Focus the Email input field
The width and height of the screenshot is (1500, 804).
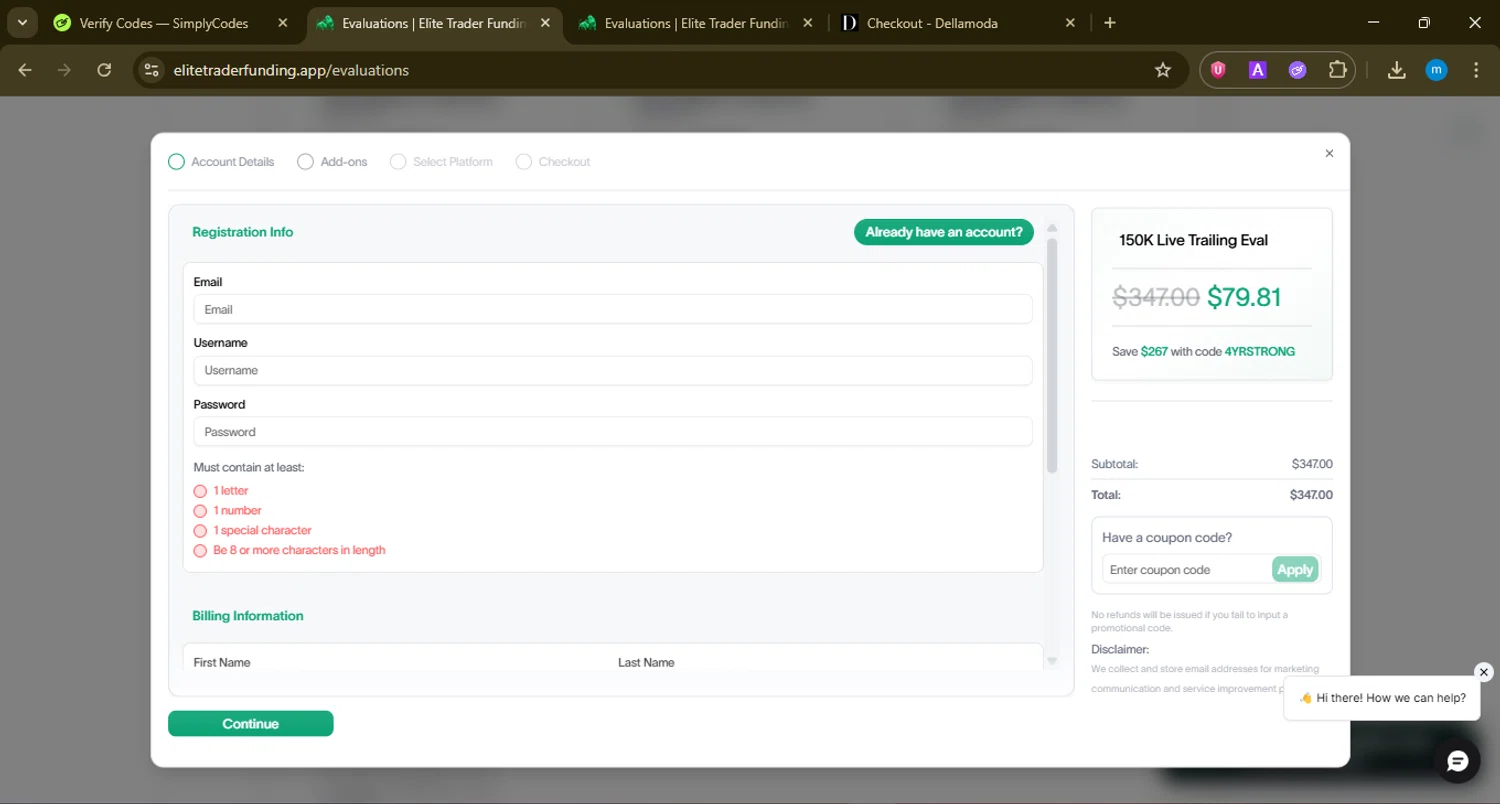pyautogui.click(x=612, y=309)
